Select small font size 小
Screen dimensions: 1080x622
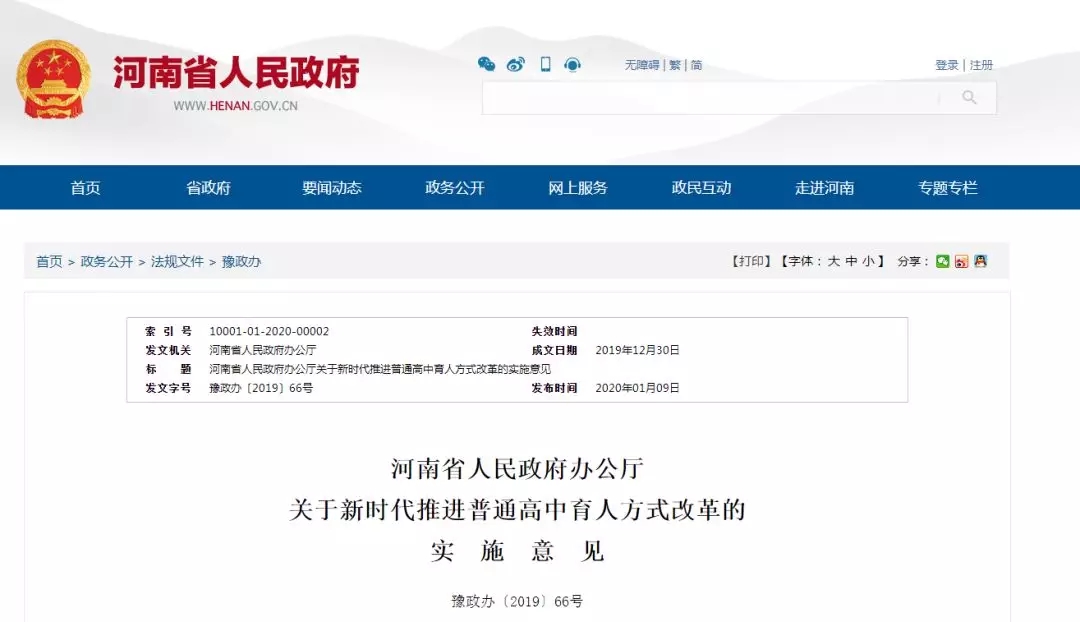869,261
